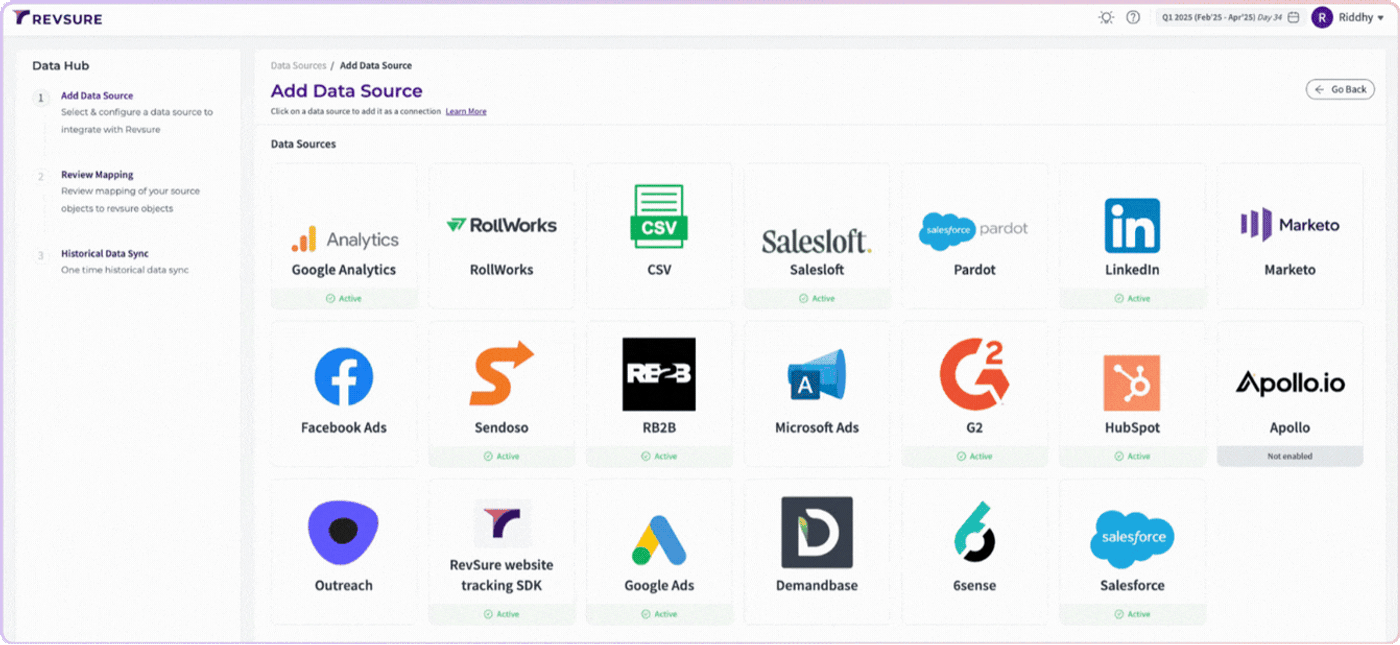Click Active status under Salesloft

[817, 298]
